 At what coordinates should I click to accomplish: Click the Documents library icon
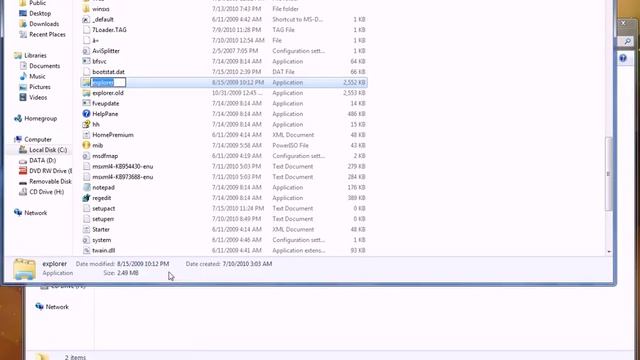(x=23, y=66)
